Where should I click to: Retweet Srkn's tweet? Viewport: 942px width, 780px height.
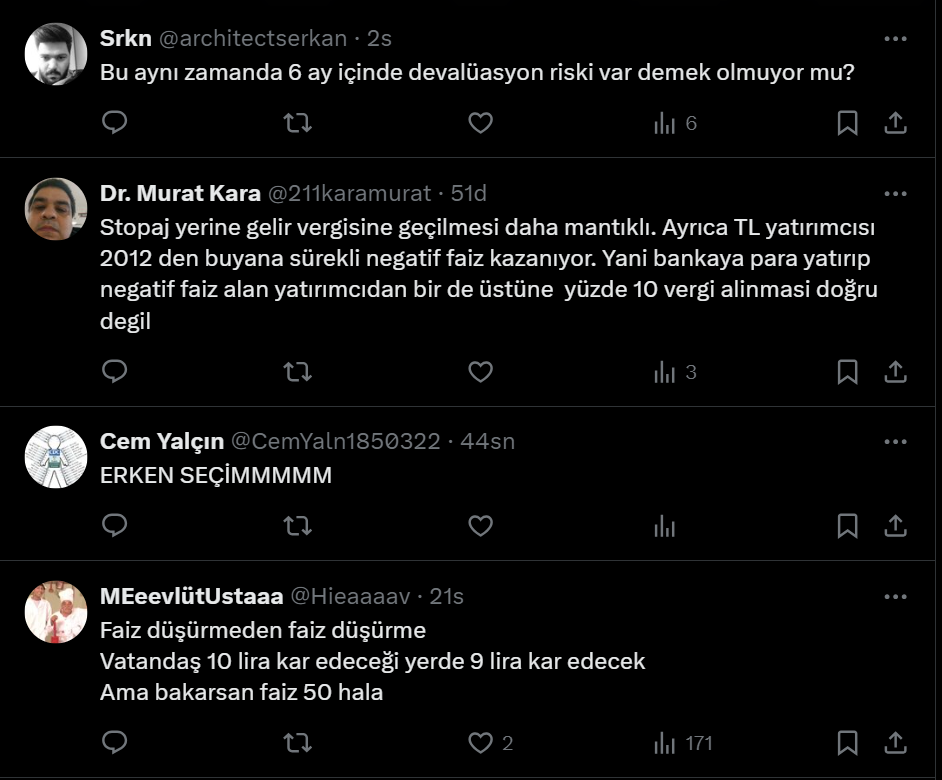pos(297,123)
